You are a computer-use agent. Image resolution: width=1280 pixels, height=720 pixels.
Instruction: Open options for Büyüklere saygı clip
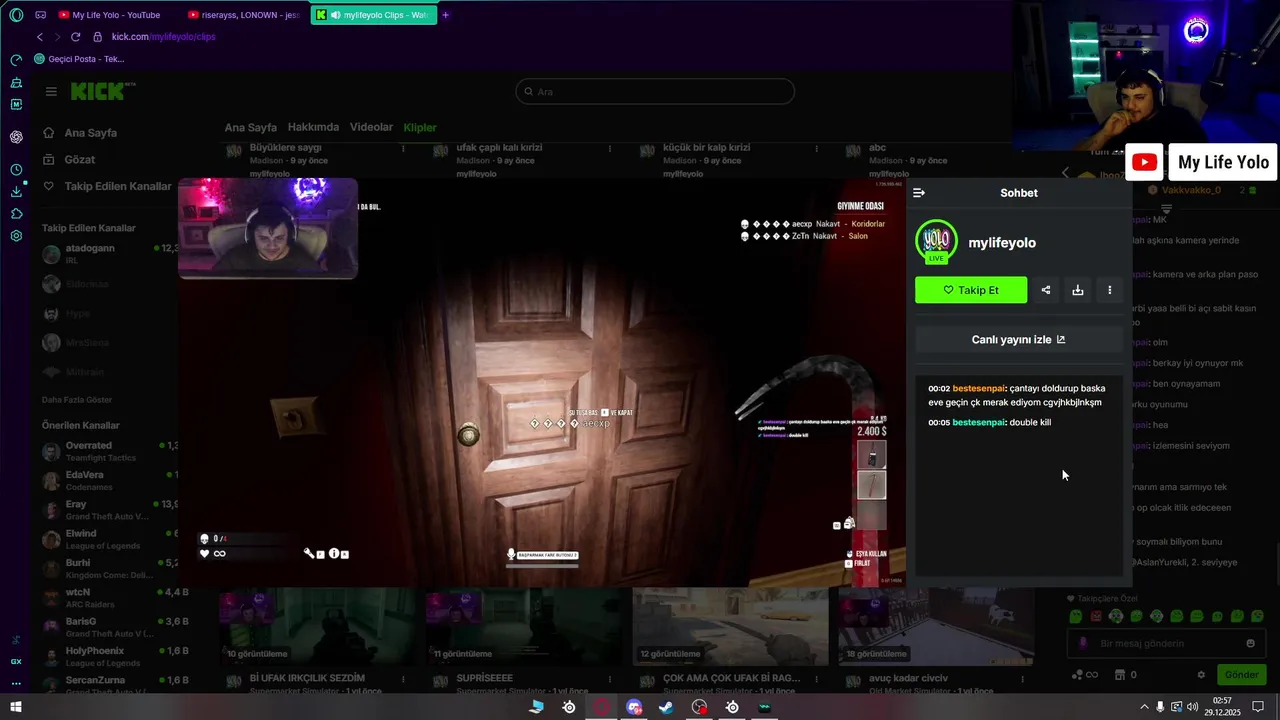pos(403,148)
